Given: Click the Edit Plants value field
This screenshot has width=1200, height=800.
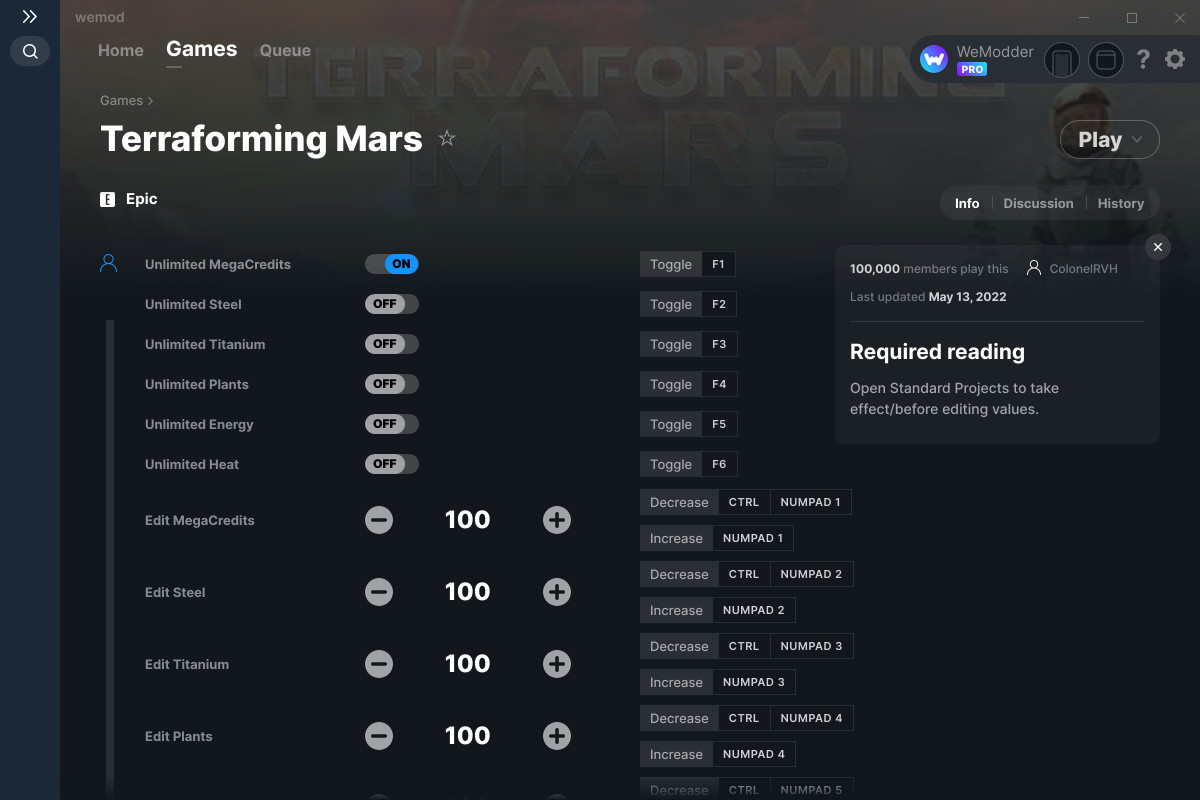Looking at the screenshot, I should point(468,736).
